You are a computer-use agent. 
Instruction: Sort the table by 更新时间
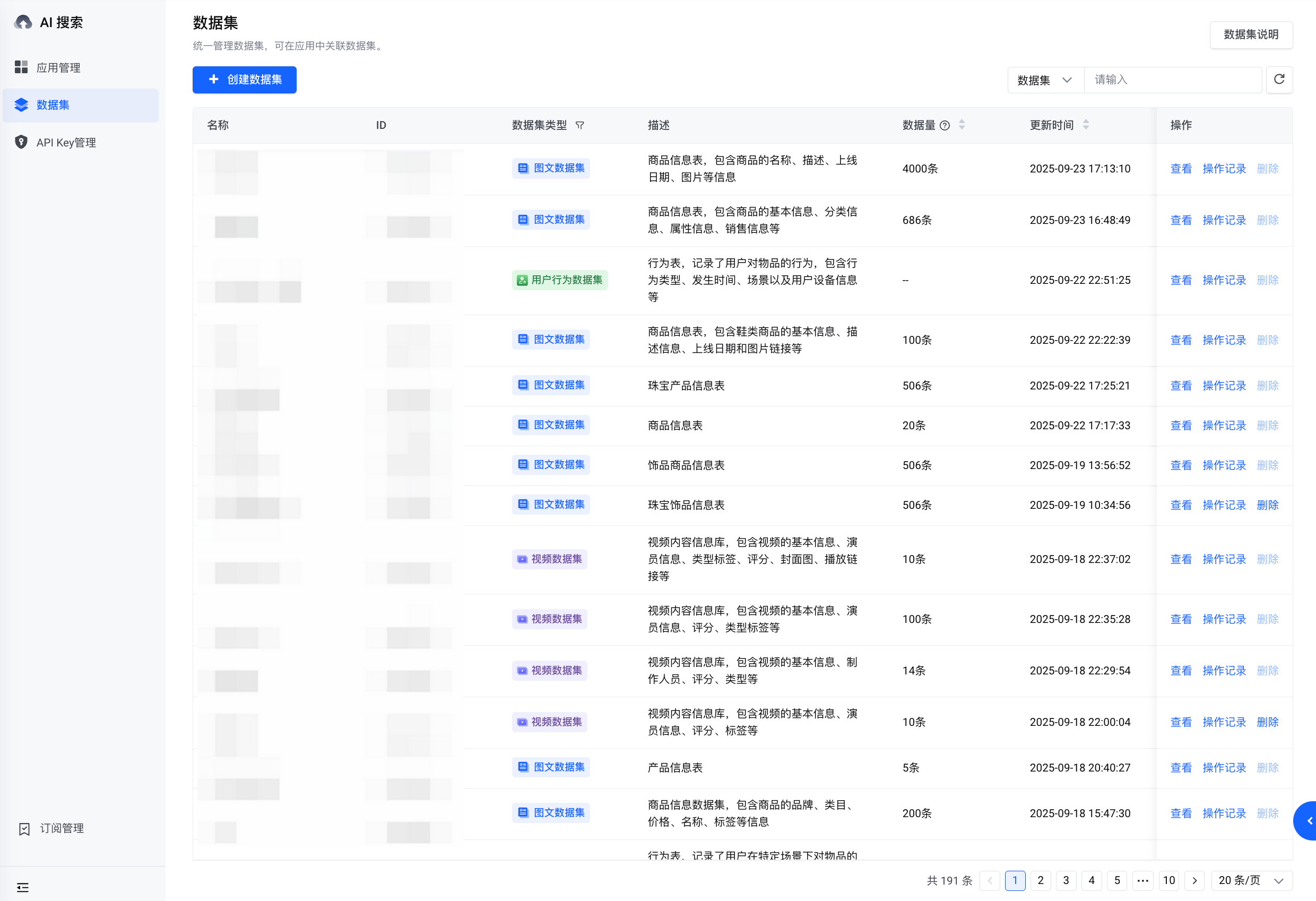pos(1086,125)
